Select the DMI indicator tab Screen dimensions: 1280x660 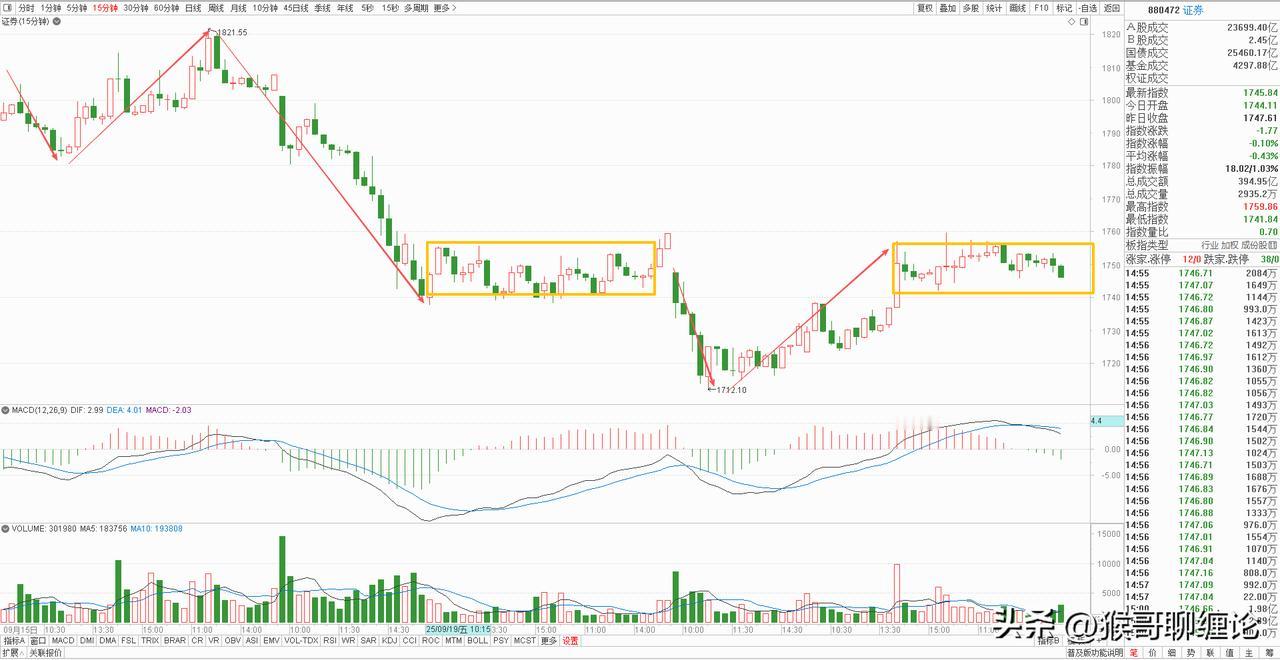coord(87,640)
